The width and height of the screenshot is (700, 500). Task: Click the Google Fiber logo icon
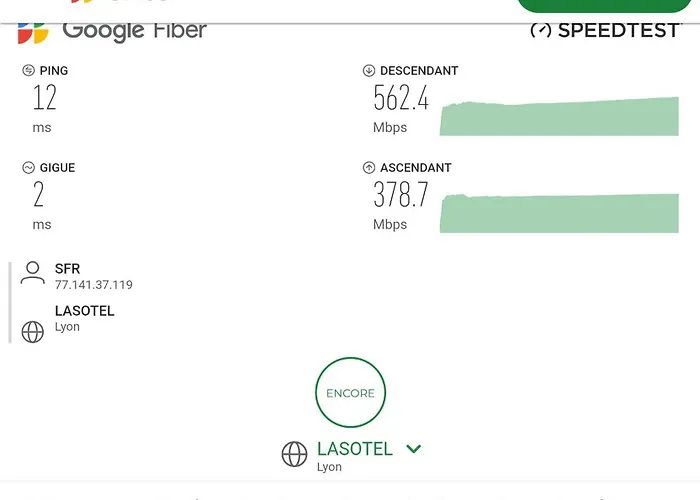click(x=33, y=31)
